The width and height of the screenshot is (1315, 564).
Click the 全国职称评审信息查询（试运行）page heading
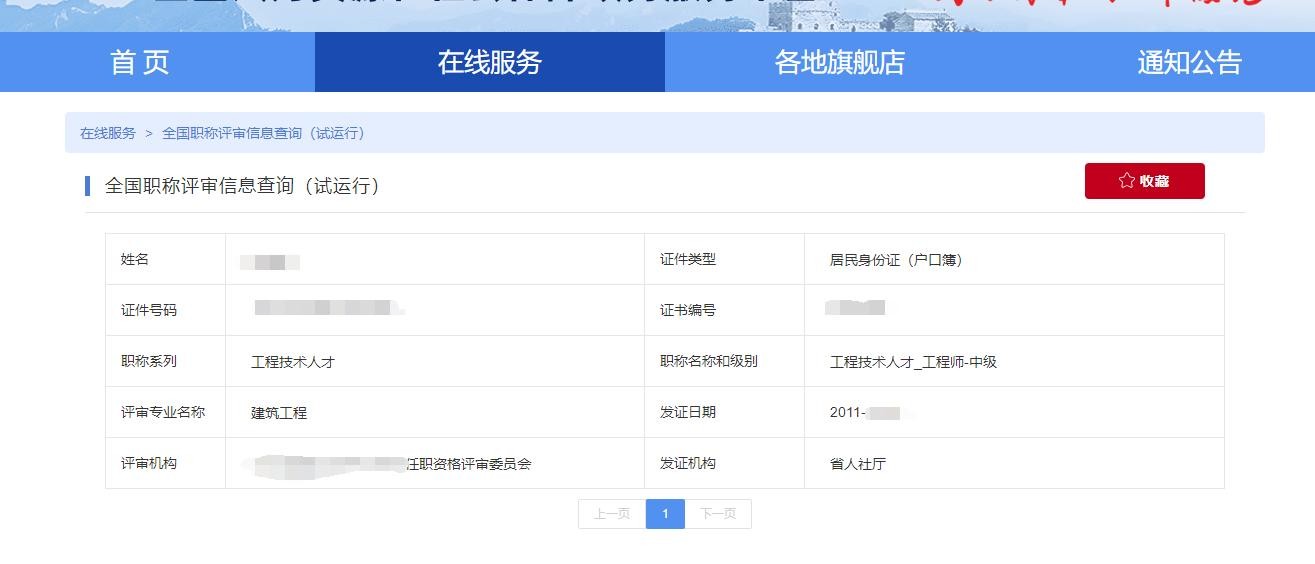[242, 186]
